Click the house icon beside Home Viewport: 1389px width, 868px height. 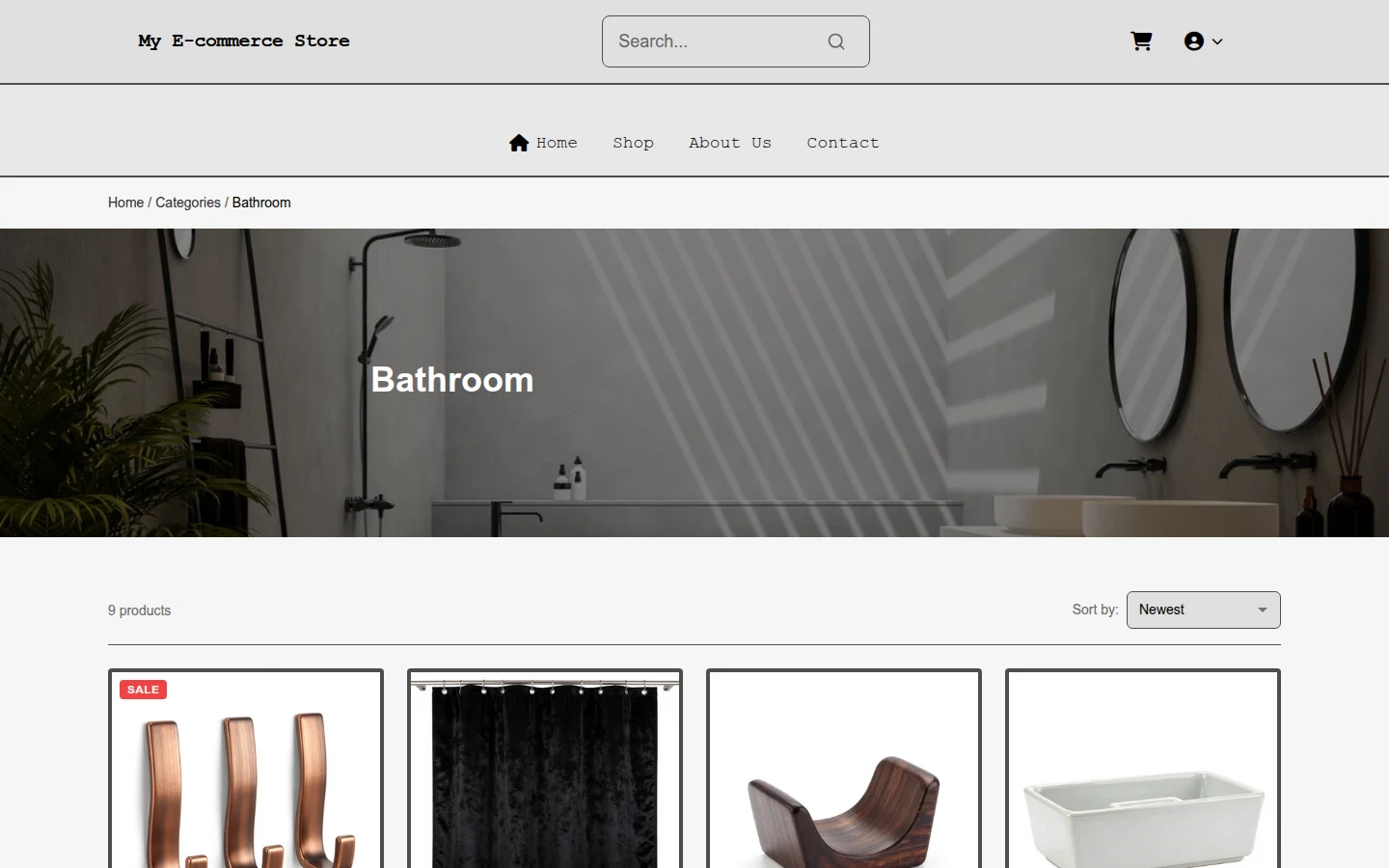click(x=519, y=143)
